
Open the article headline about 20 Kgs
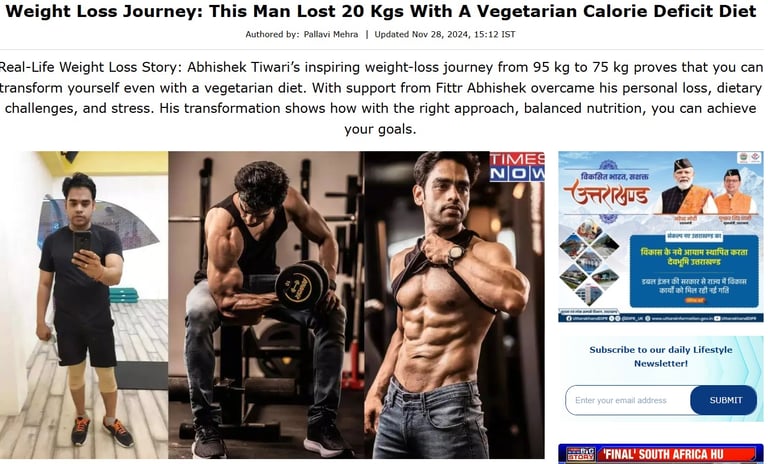coord(381,11)
